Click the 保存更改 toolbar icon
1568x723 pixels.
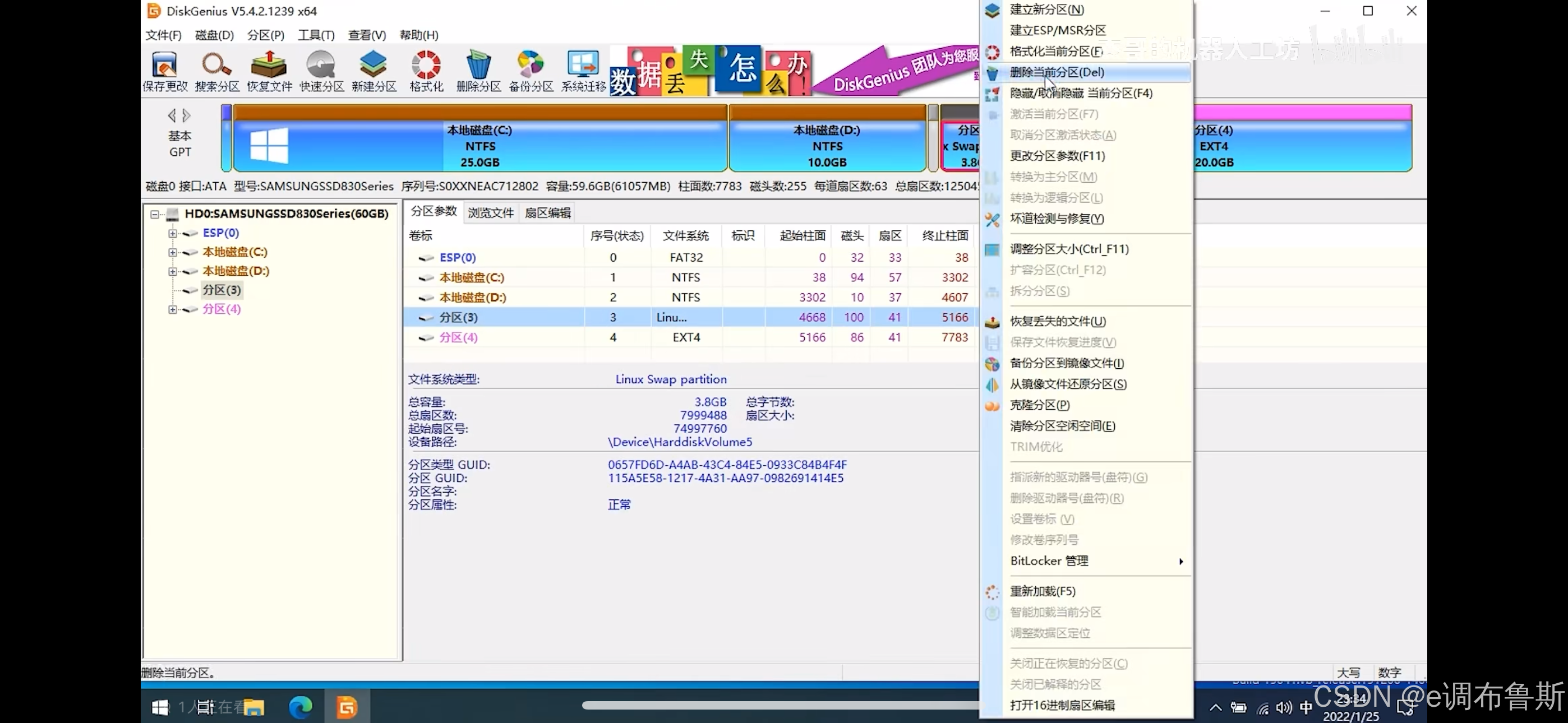click(x=165, y=71)
